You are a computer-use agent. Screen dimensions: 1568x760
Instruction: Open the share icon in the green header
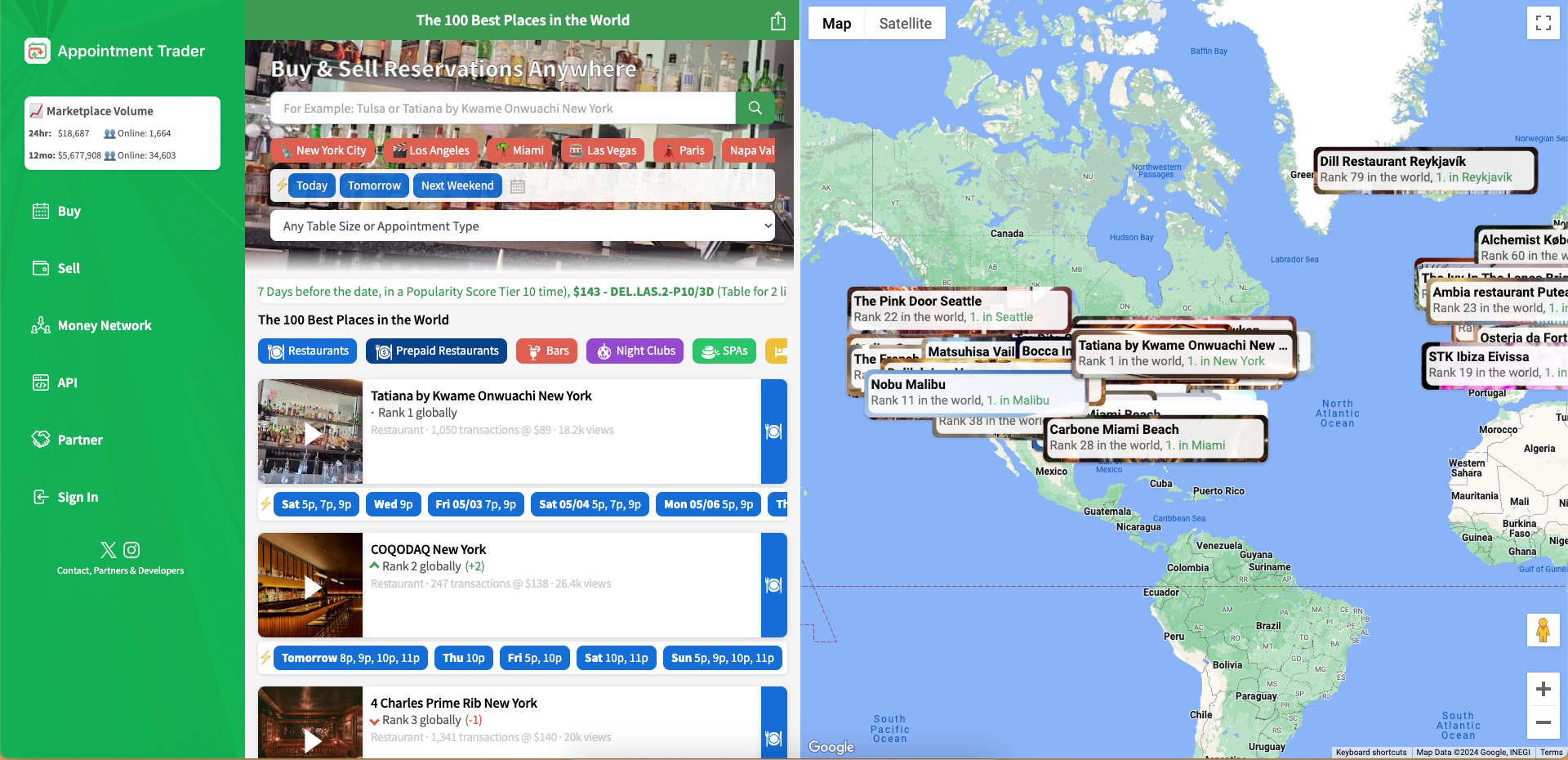[x=778, y=20]
